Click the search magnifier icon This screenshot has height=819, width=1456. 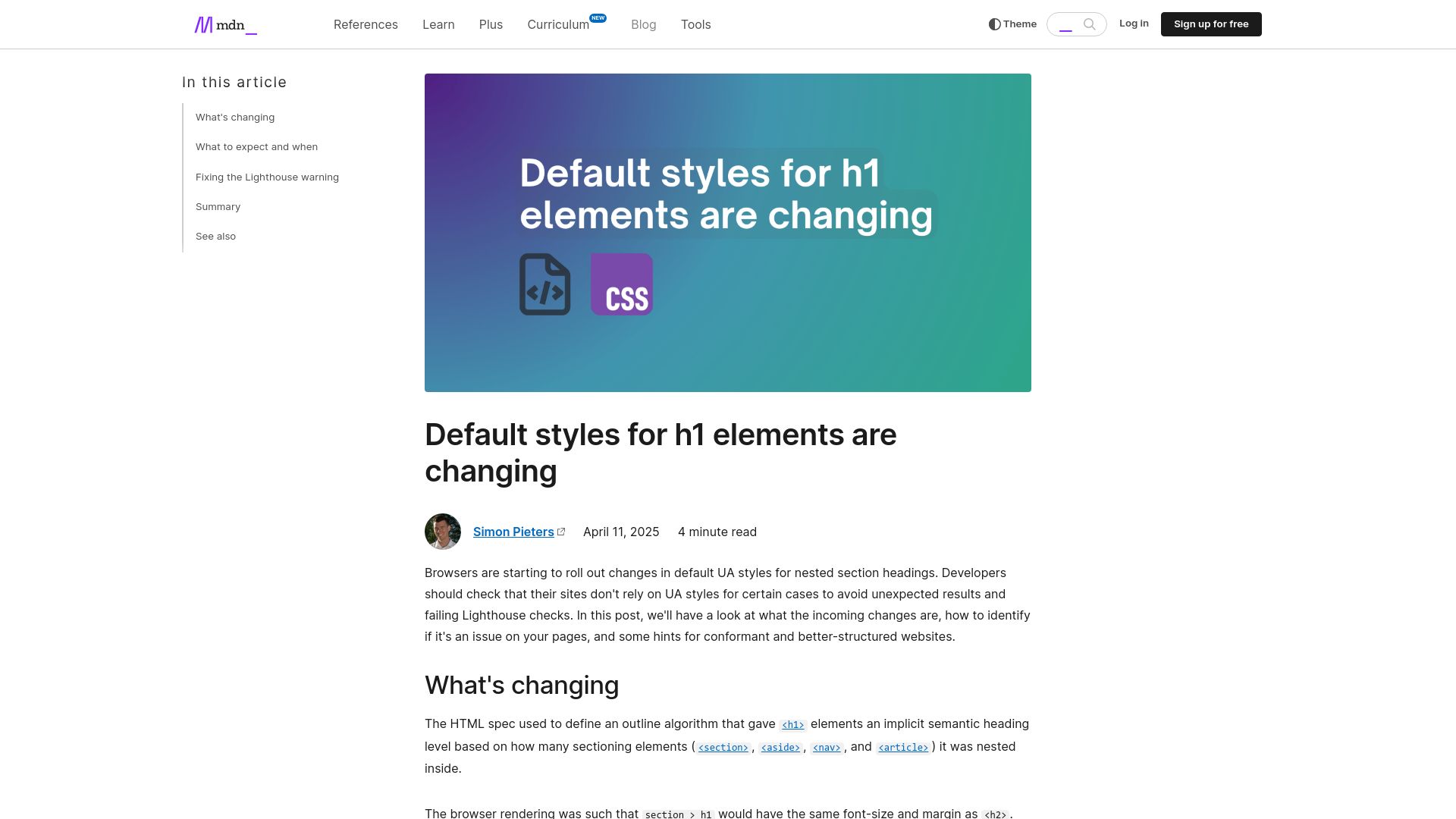click(1090, 24)
